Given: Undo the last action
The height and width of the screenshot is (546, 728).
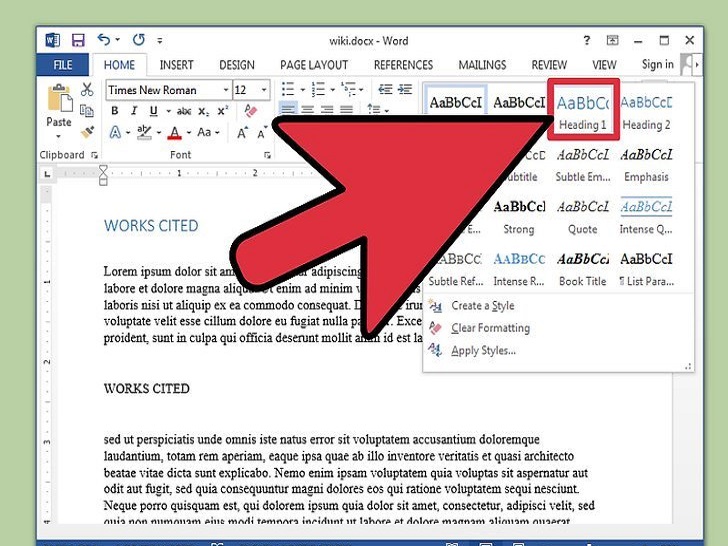Looking at the screenshot, I should (x=104, y=40).
